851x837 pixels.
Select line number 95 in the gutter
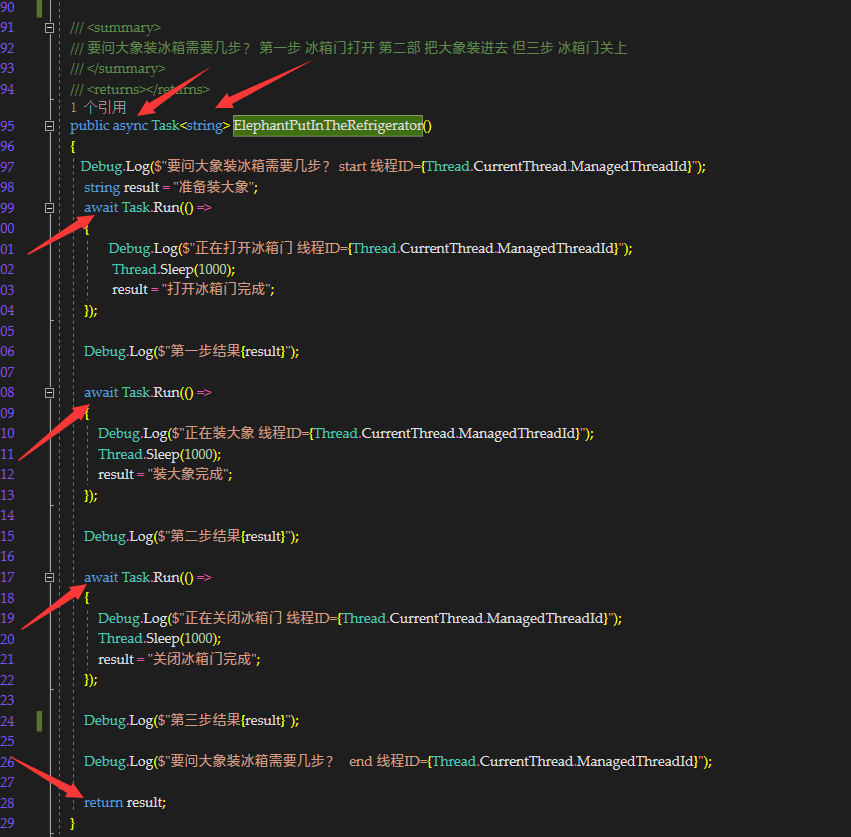[8, 126]
